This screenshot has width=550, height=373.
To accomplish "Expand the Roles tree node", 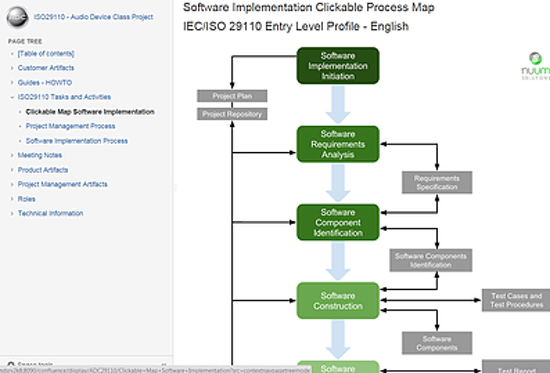I will coord(12,199).
